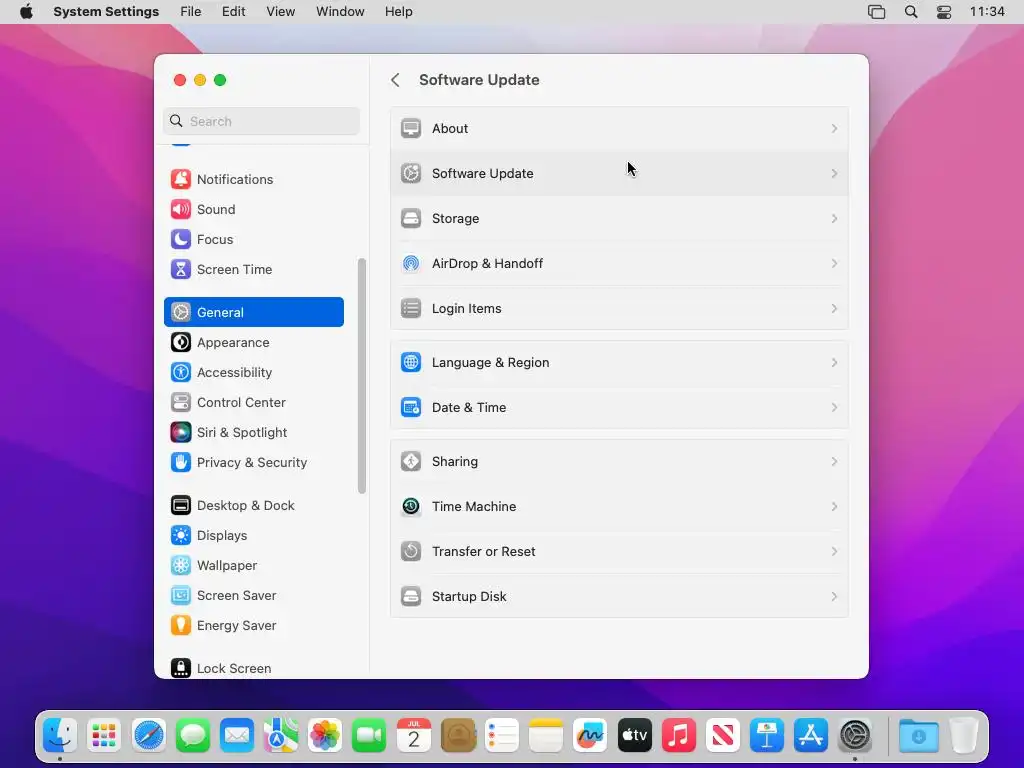Click the About row computer icon
Screen dimensions: 1024x768
[411, 129]
